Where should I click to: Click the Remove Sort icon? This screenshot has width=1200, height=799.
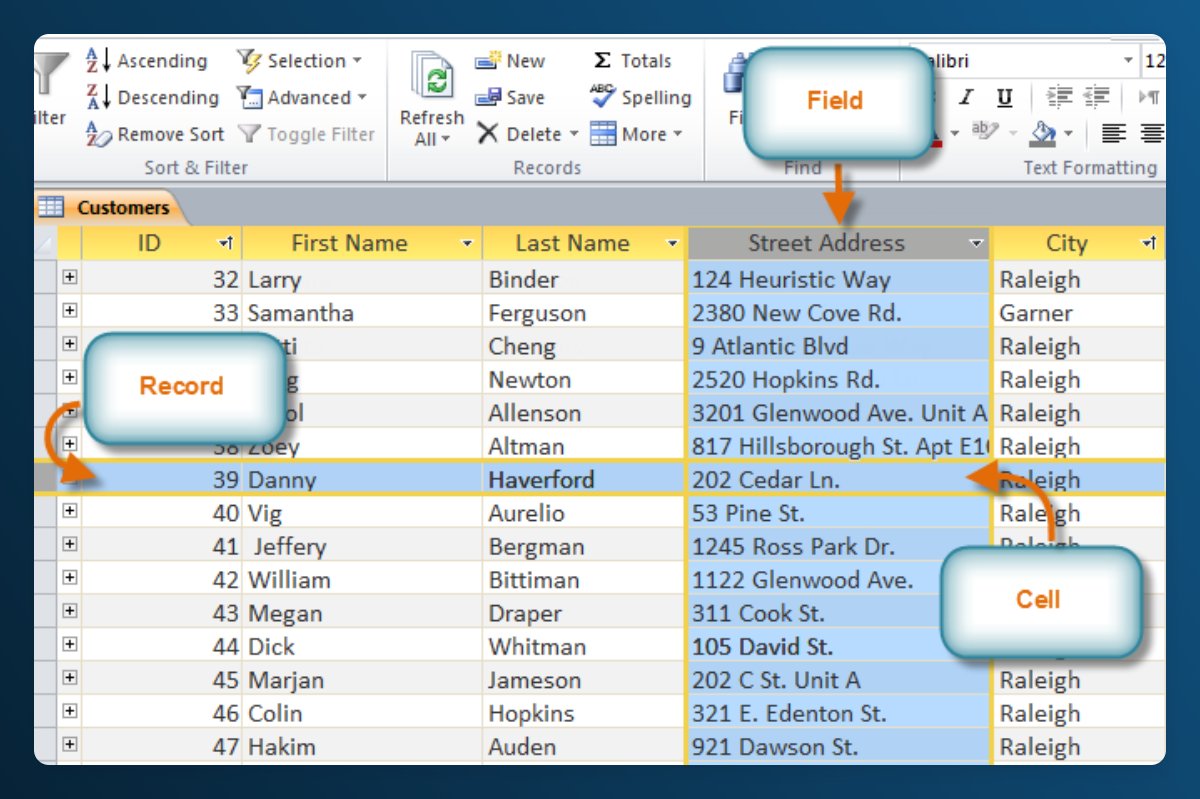tap(98, 134)
